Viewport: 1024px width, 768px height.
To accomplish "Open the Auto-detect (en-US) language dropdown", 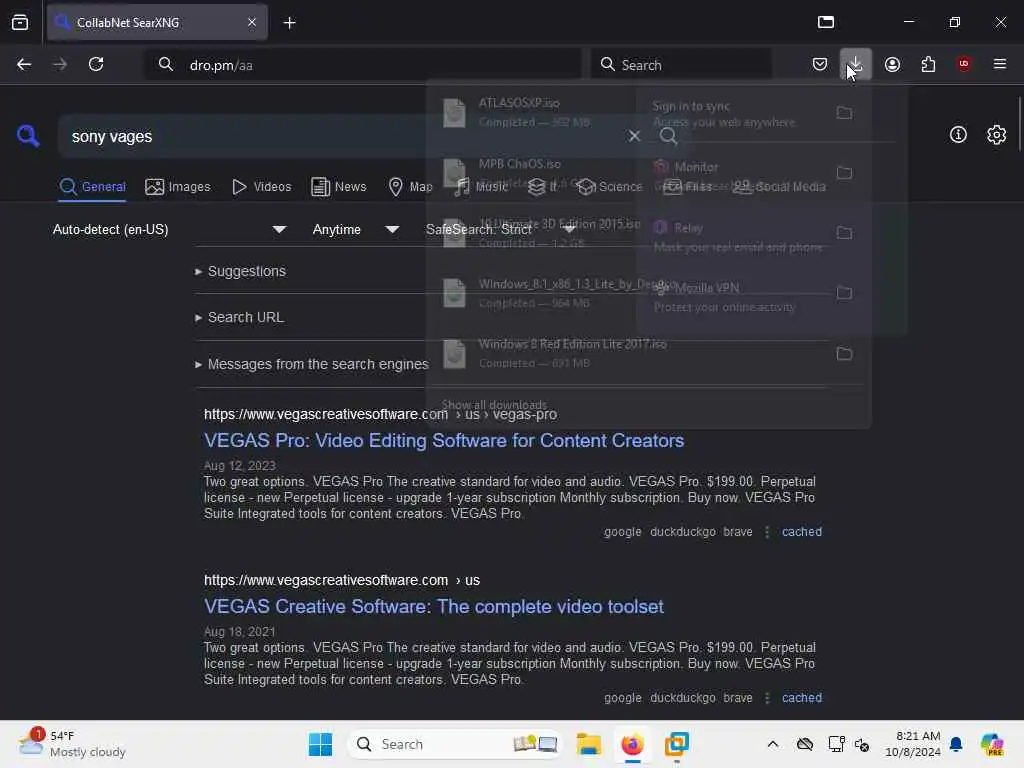I will click(169, 230).
